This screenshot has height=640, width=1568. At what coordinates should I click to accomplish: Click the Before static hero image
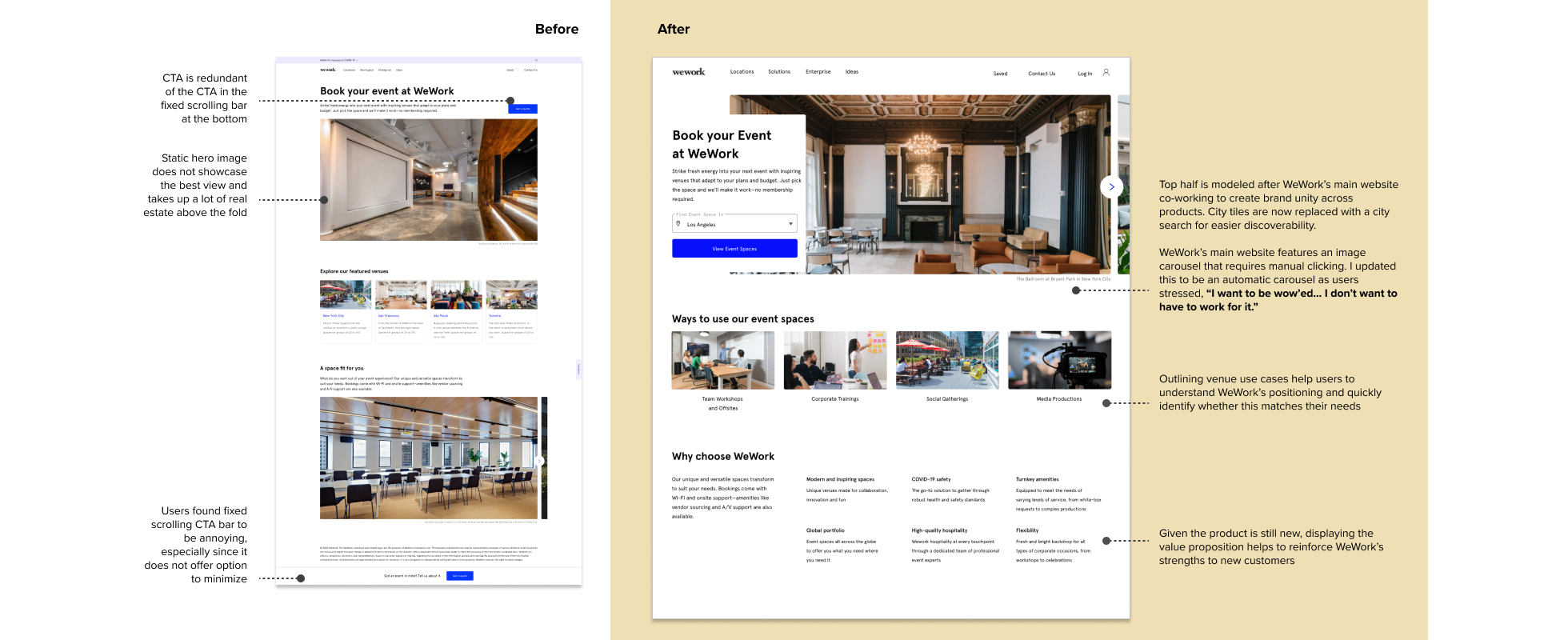pyautogui.click(x=429, y=180)
